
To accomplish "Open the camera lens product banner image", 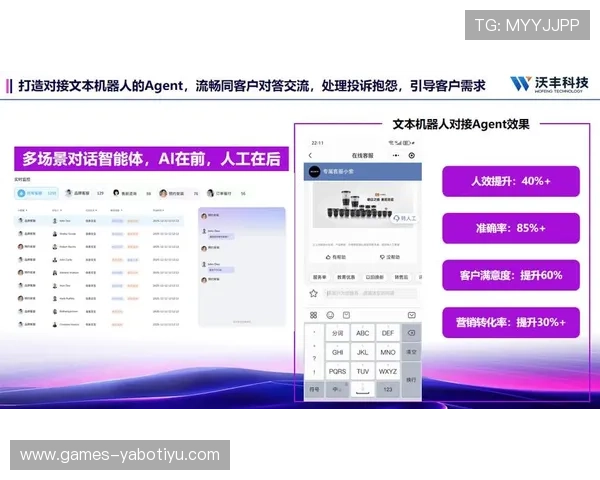I will click(365, 206).
